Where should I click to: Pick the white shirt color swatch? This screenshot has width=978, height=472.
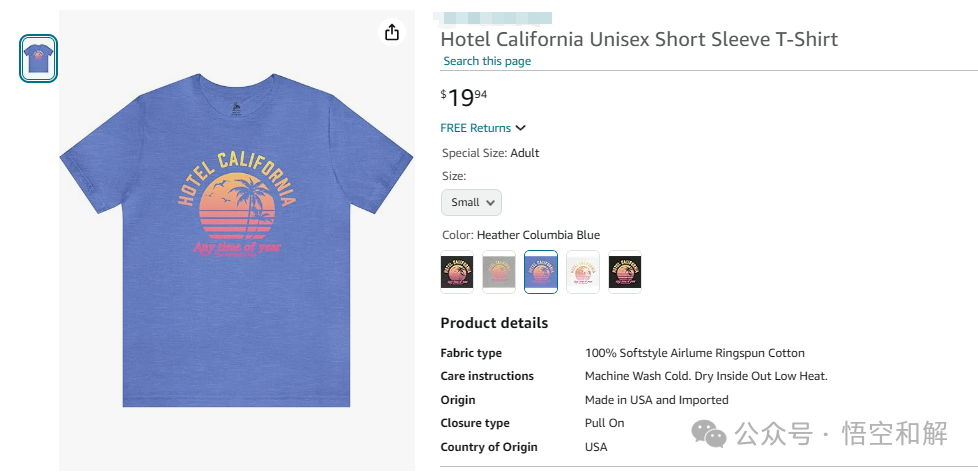583,272
